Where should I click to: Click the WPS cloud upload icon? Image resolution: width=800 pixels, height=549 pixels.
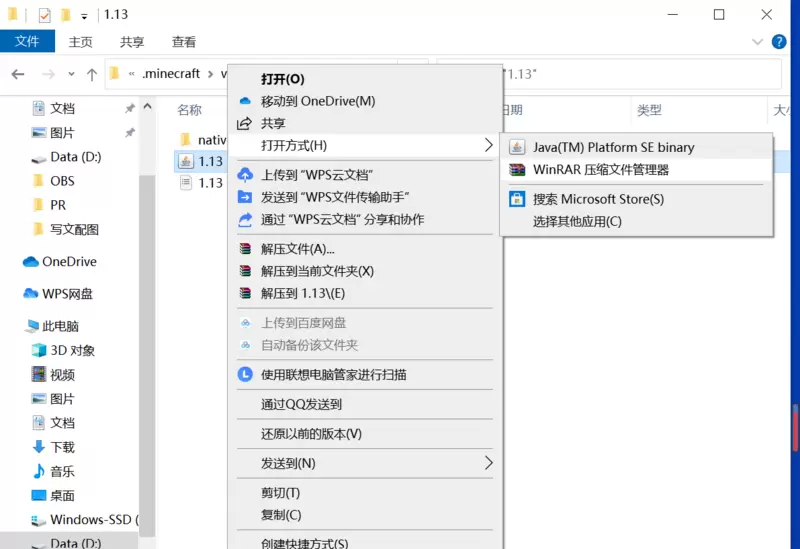(x=245, y=175)
